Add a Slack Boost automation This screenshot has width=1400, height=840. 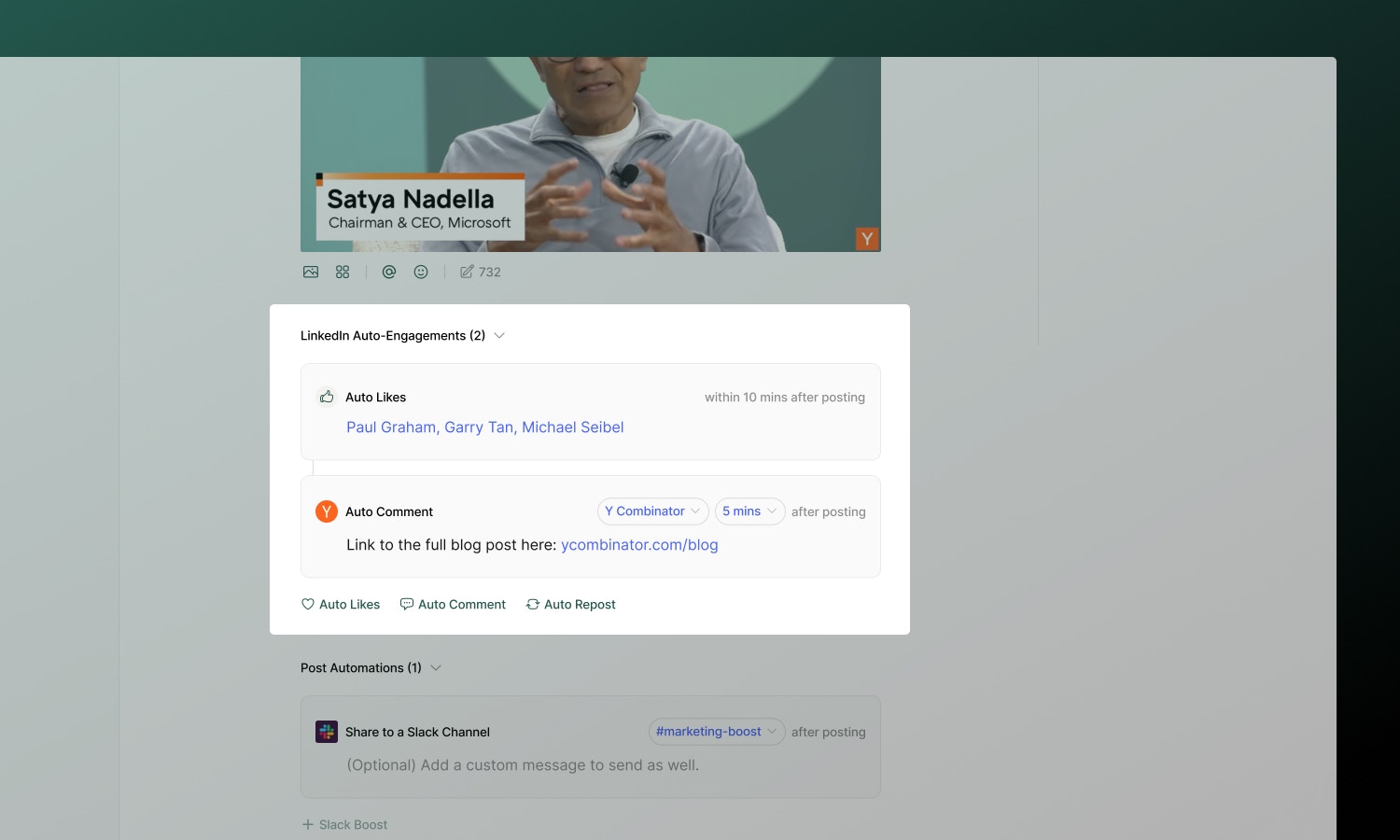pos(344,824)
